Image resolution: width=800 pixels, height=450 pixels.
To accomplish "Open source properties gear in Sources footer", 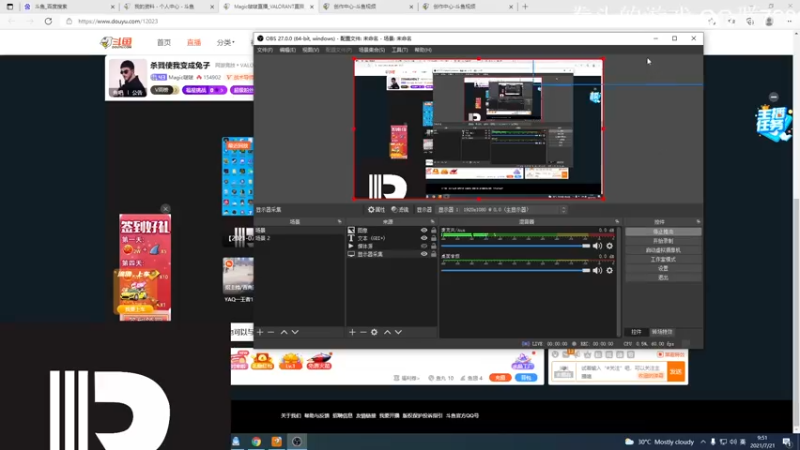I will click(374, 332).
